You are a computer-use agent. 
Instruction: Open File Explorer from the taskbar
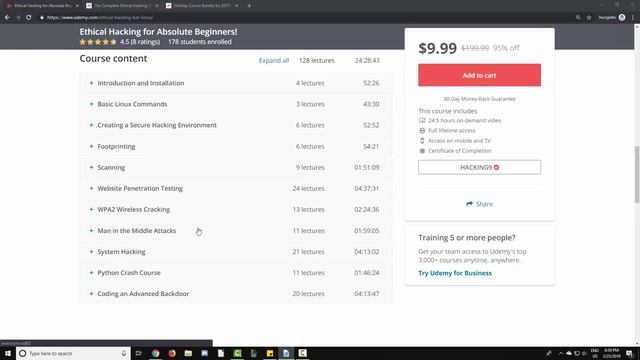[188, 353]
